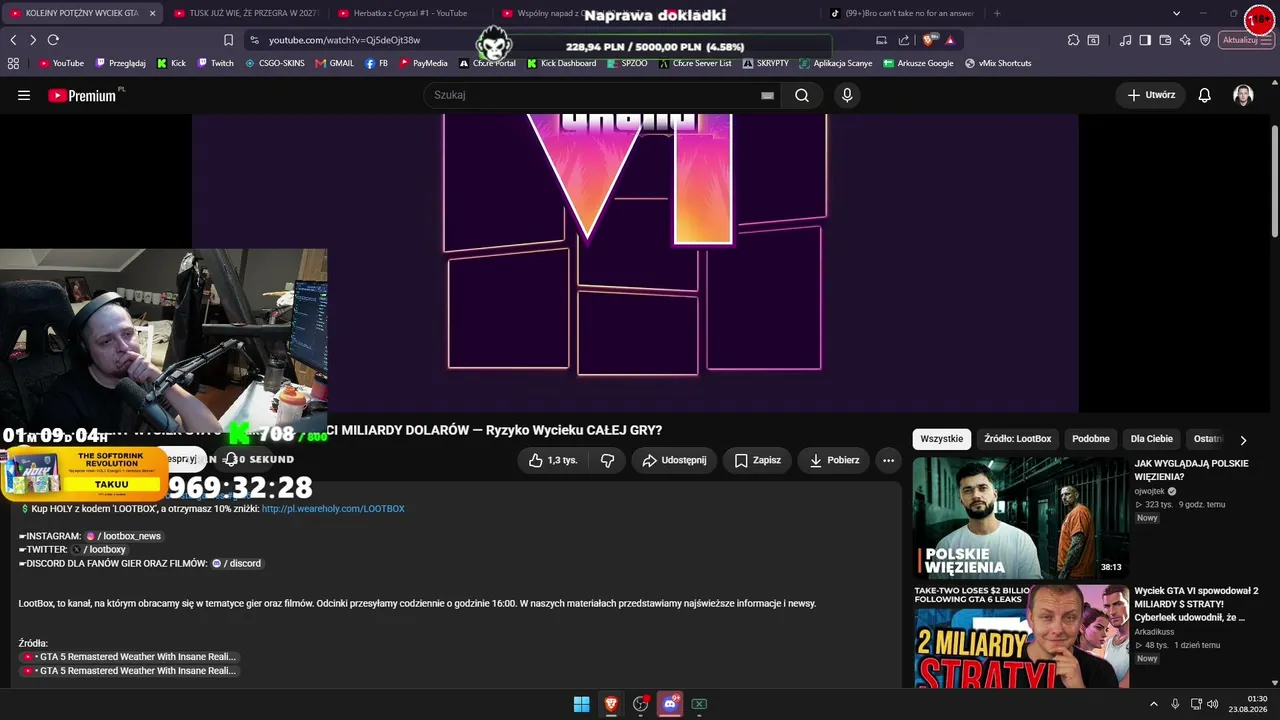1280x720 pixels.
Task: Open the Brave Wallet icon
Action: [x=1165, y=40]
